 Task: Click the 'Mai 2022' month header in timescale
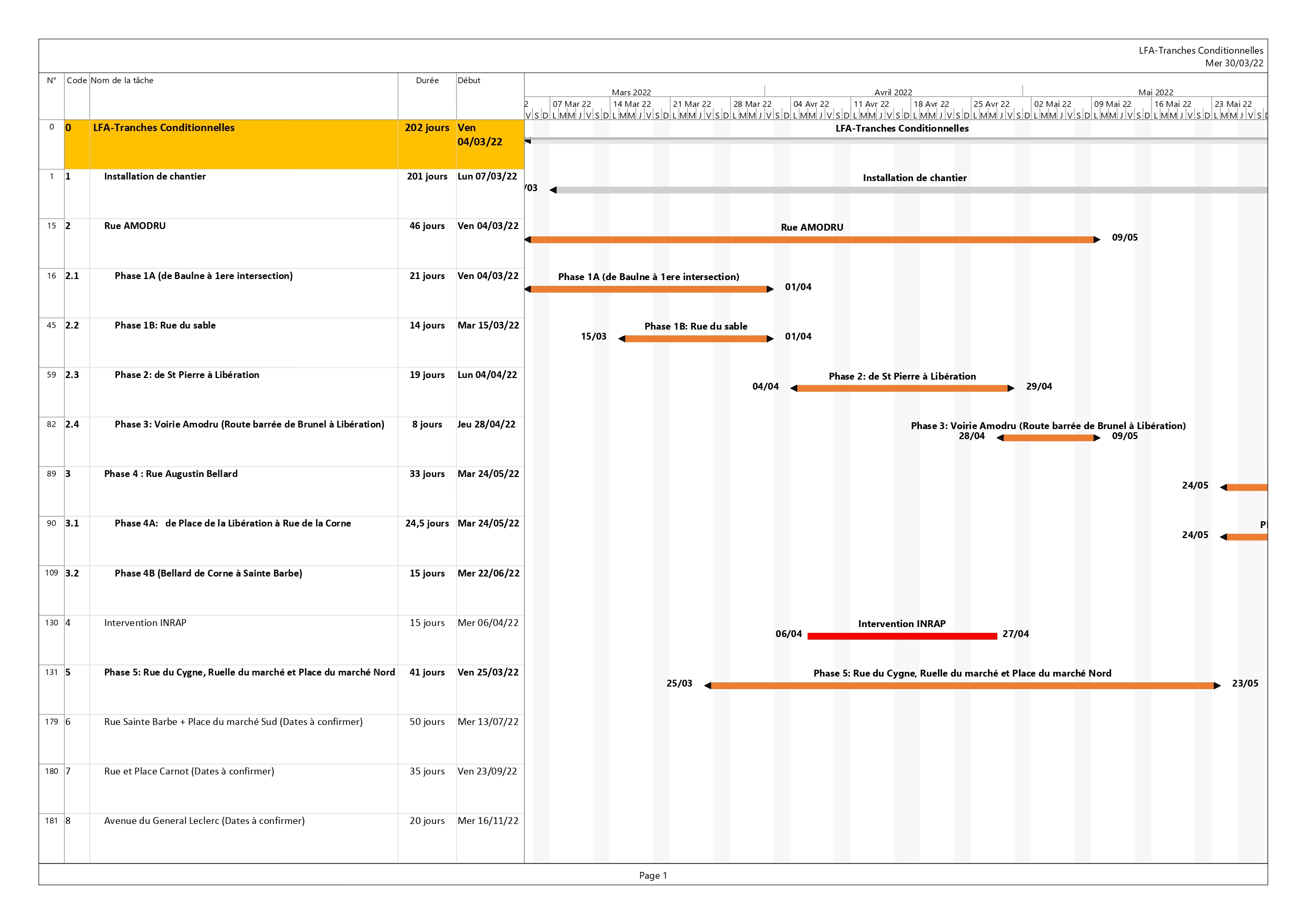pyautogui.click(x=1155, y=92)
